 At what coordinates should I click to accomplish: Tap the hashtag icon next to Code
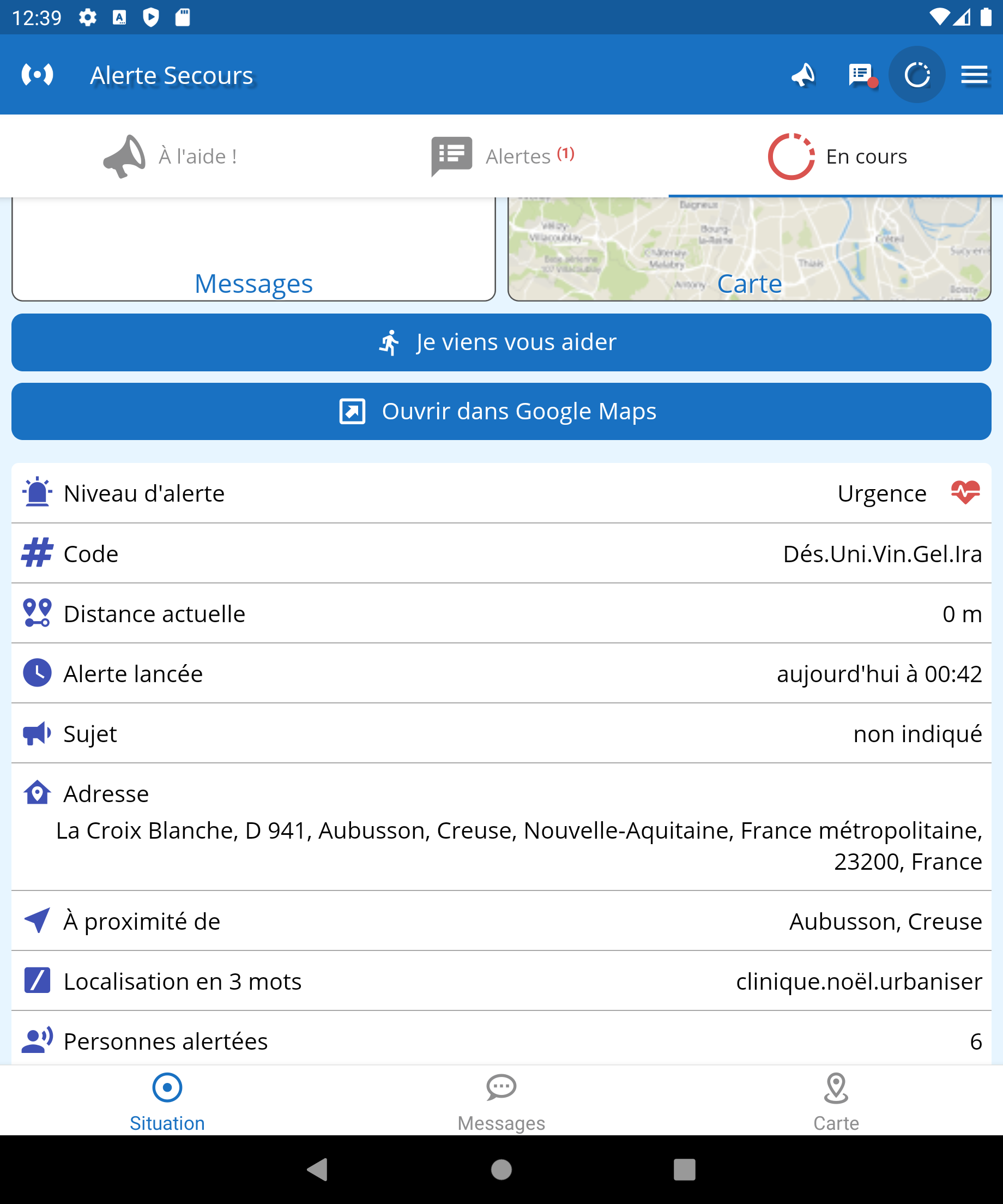point(37,553)
